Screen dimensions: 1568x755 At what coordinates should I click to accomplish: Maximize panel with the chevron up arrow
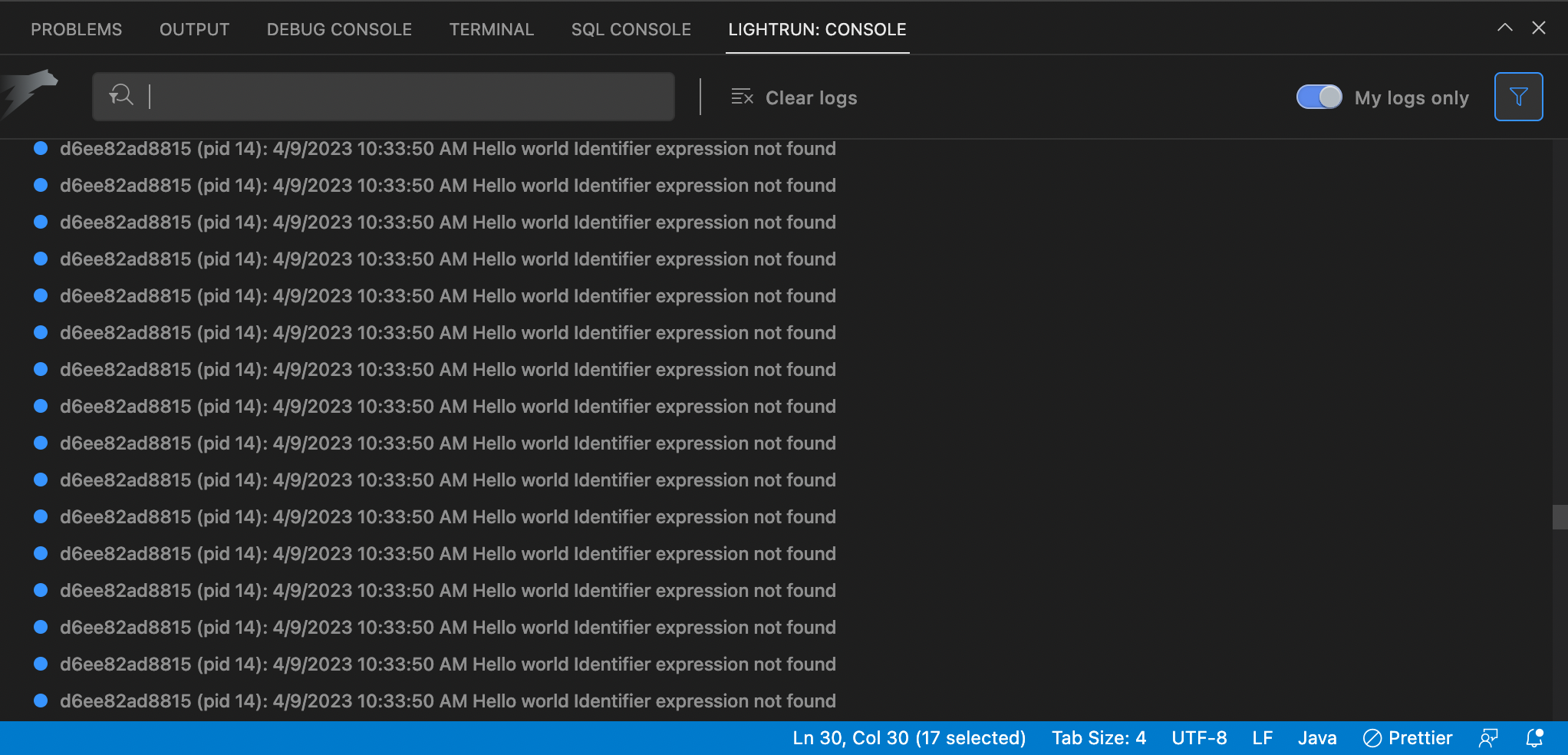pos(1505,28)
